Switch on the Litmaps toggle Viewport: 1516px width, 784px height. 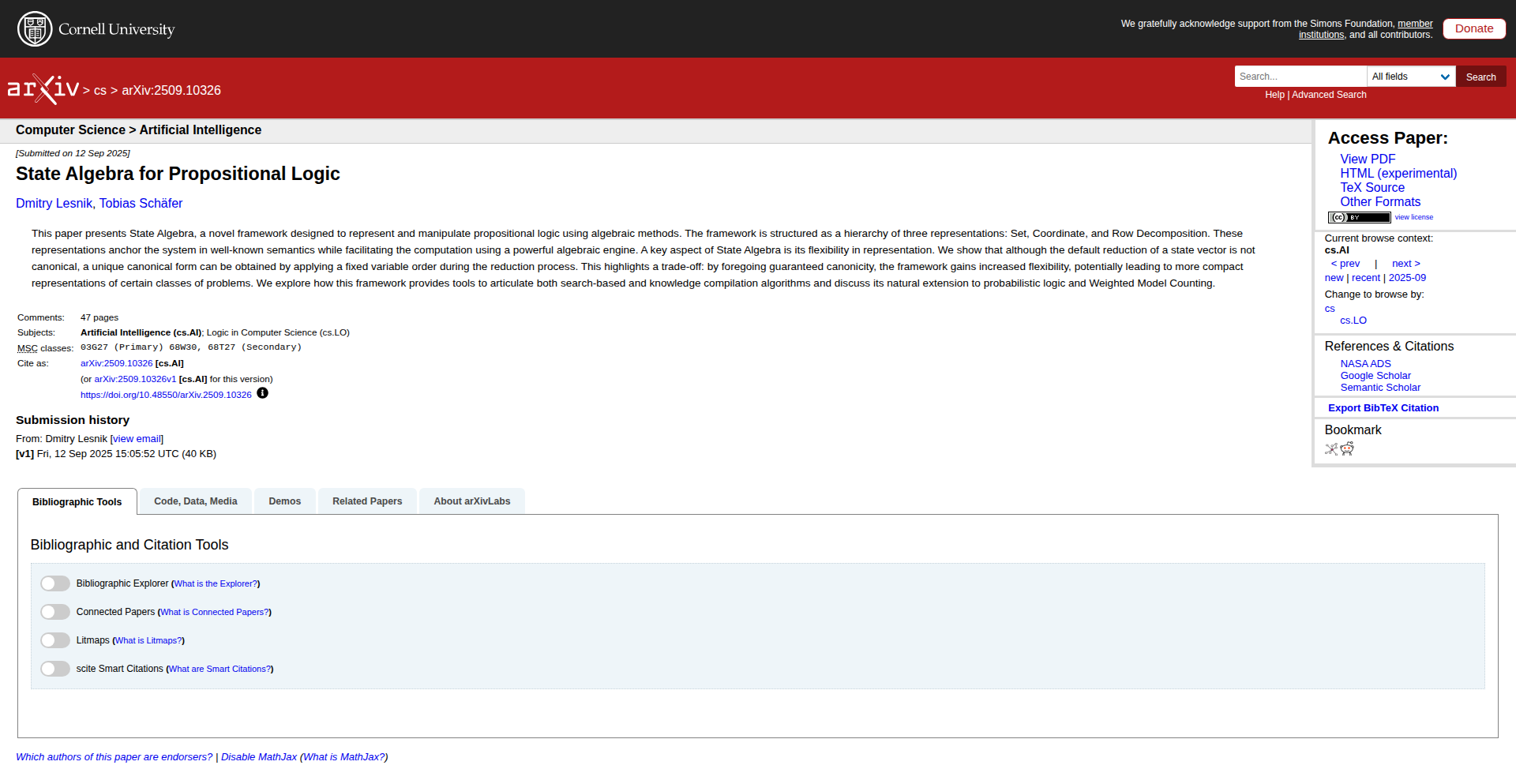(x=55, y=640)
